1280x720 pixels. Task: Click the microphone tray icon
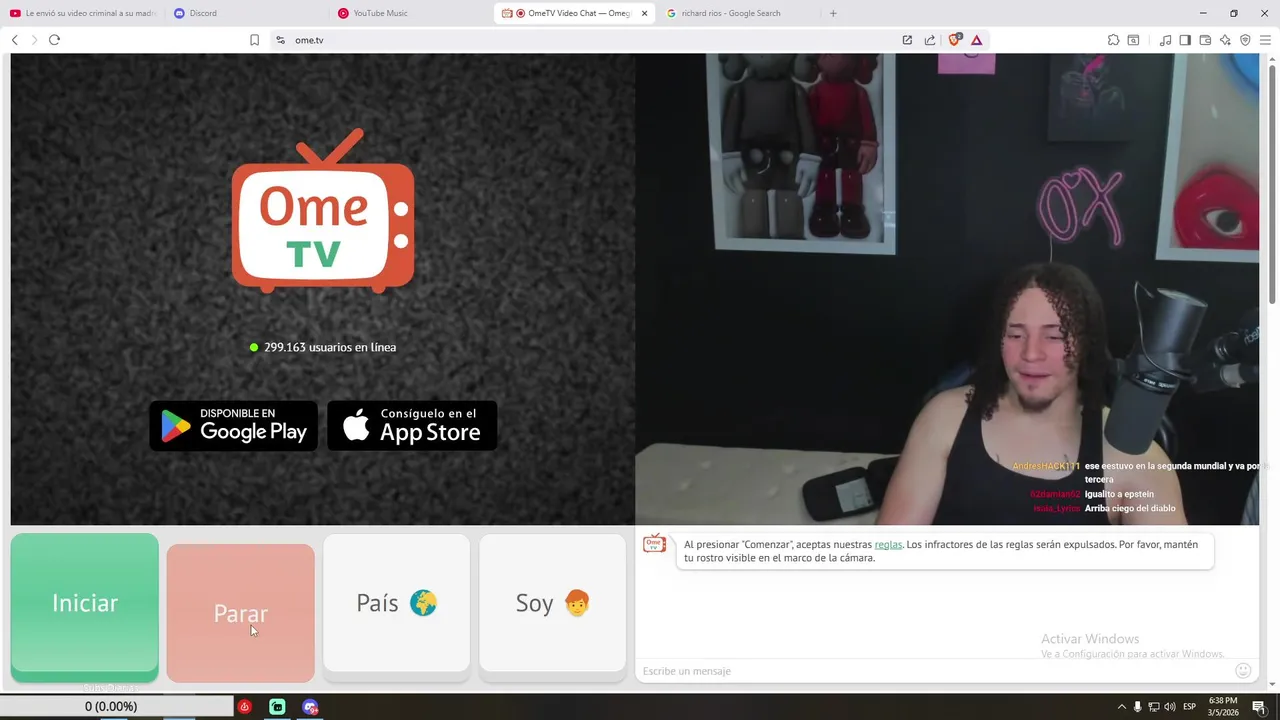pos(1137,707)
